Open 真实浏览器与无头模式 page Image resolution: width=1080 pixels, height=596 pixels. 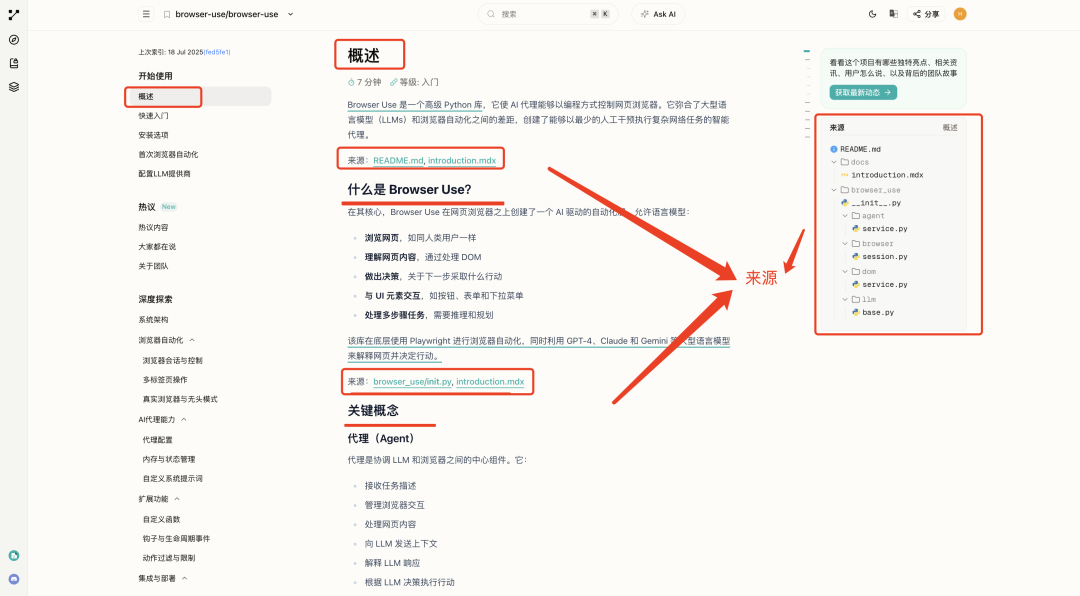[180, 399]
